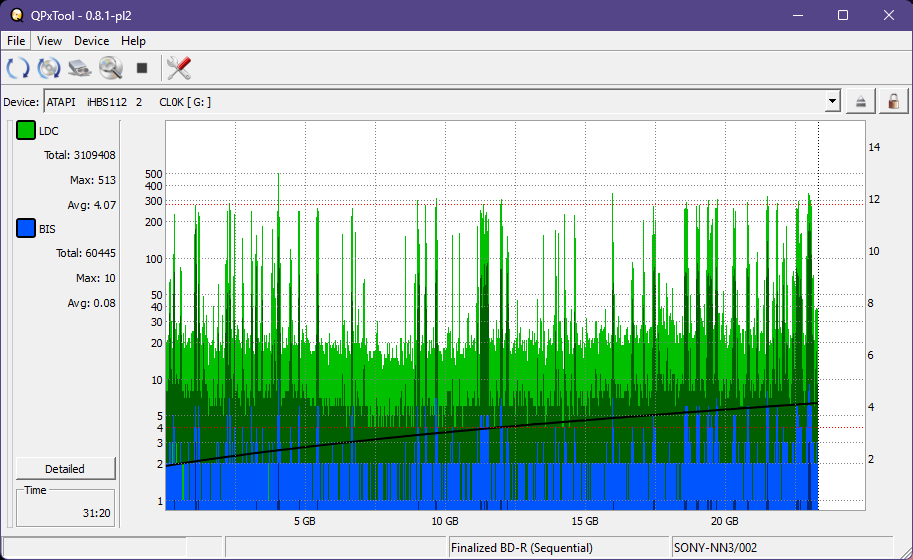Select the BIS Avg: 0.08 value
Screen dimensions: 913x560
click(91, 303)
